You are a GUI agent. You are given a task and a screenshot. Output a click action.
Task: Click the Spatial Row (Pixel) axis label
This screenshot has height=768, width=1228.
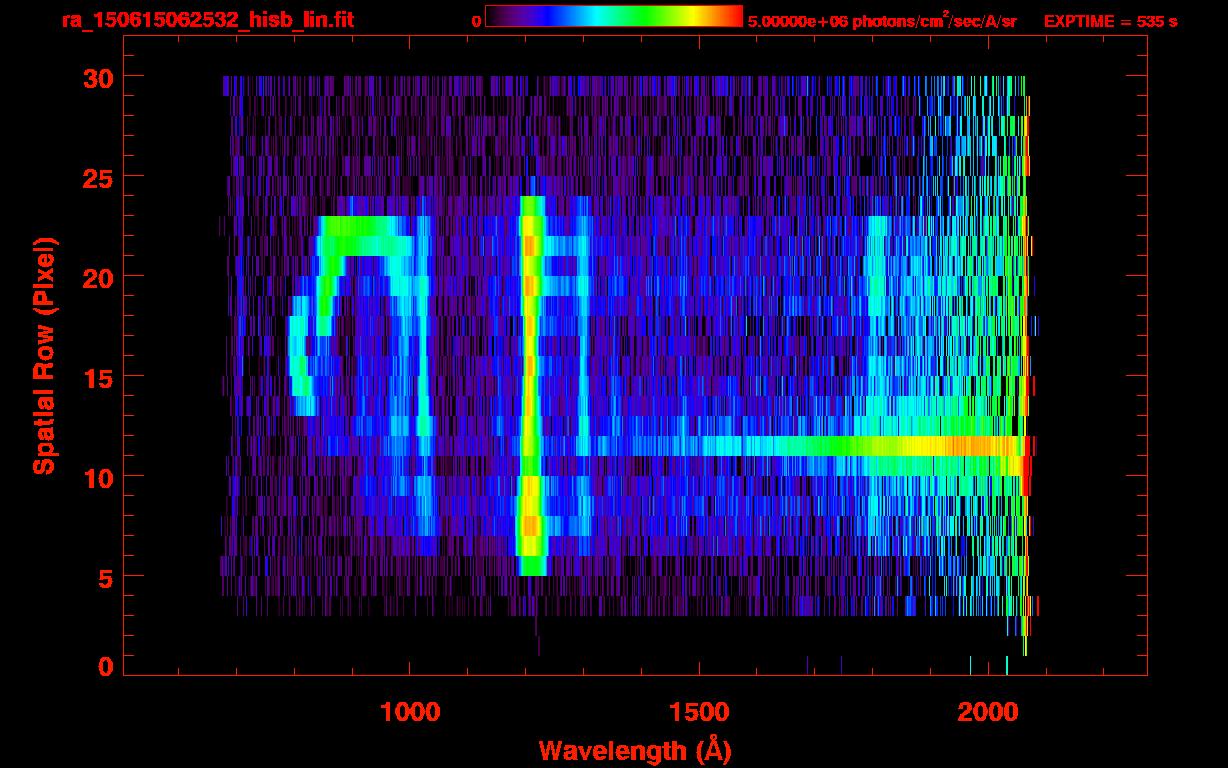coord(44,355)
